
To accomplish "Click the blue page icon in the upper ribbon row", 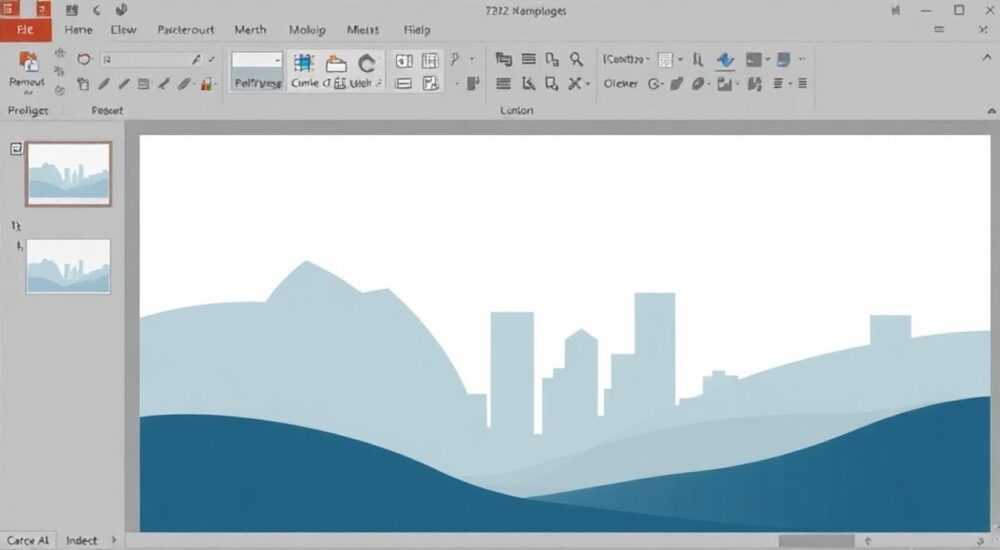I will coord(784,59).
